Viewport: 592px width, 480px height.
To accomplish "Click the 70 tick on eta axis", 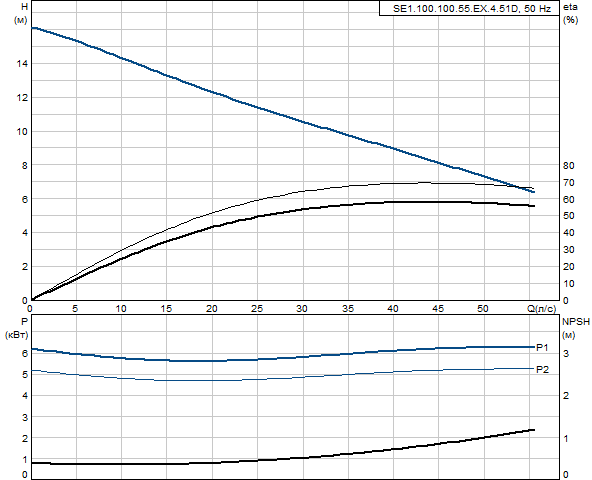I will point(569,182).
